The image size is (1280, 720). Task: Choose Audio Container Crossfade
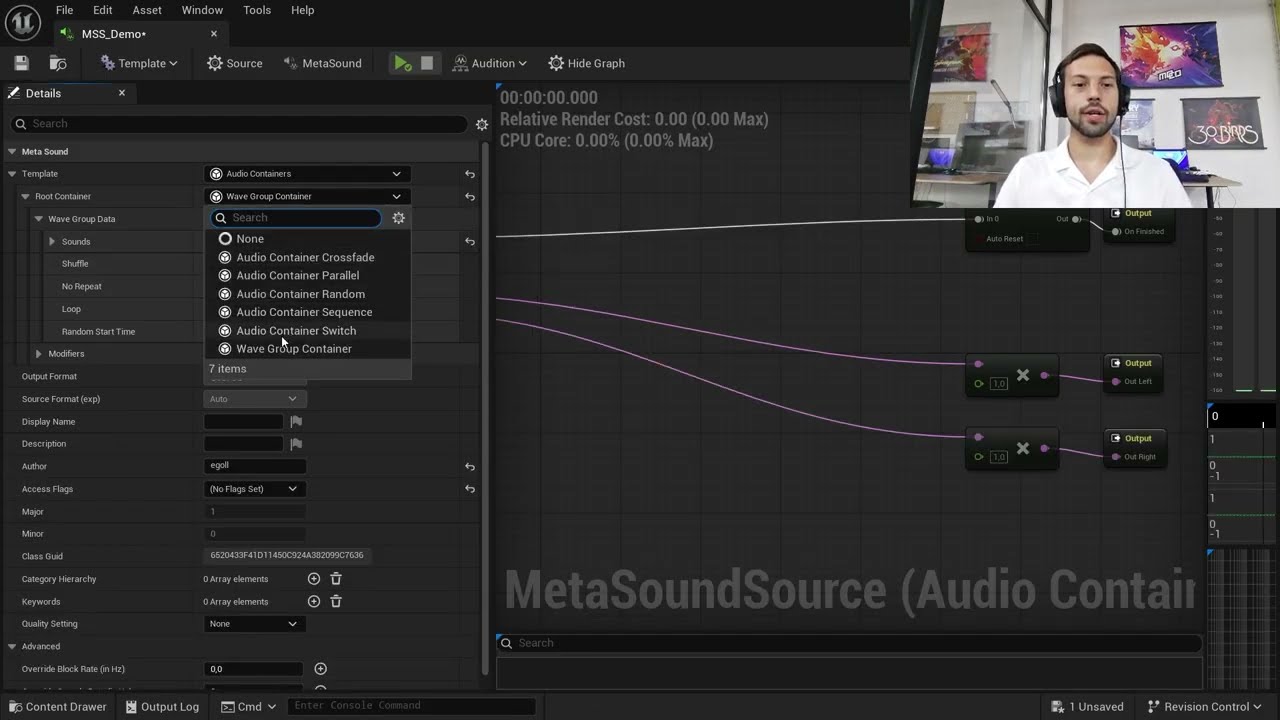coord(309,257)
